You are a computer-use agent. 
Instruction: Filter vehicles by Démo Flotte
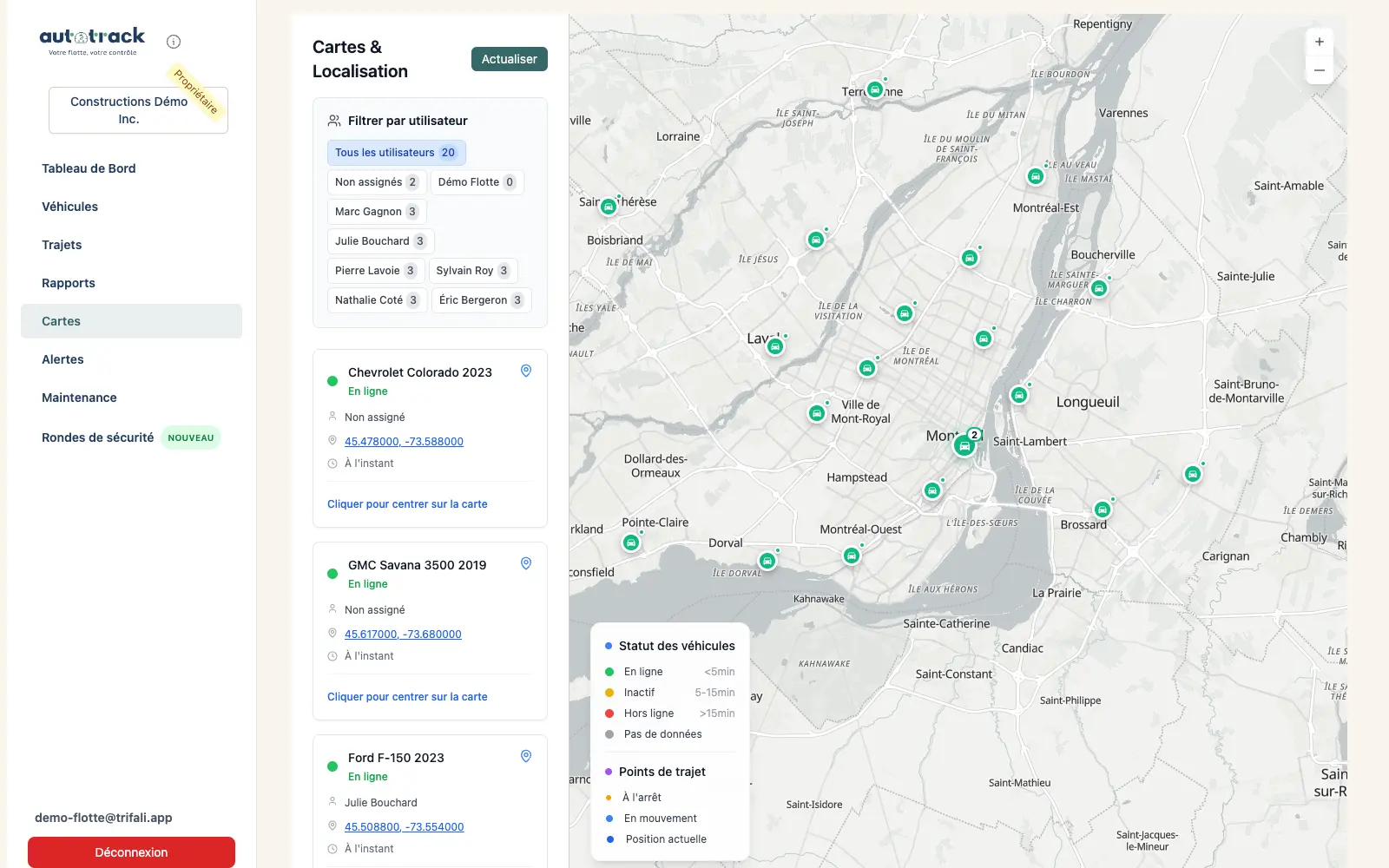tap(477, 182)
